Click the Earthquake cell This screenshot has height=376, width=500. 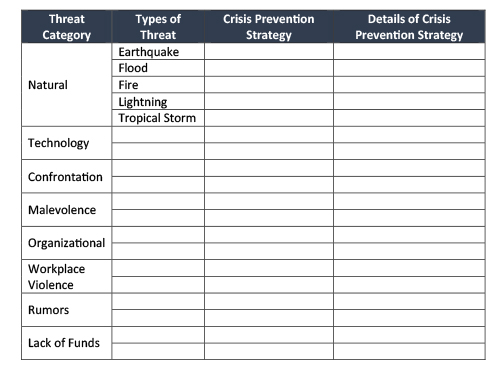[x=158, y=52]
